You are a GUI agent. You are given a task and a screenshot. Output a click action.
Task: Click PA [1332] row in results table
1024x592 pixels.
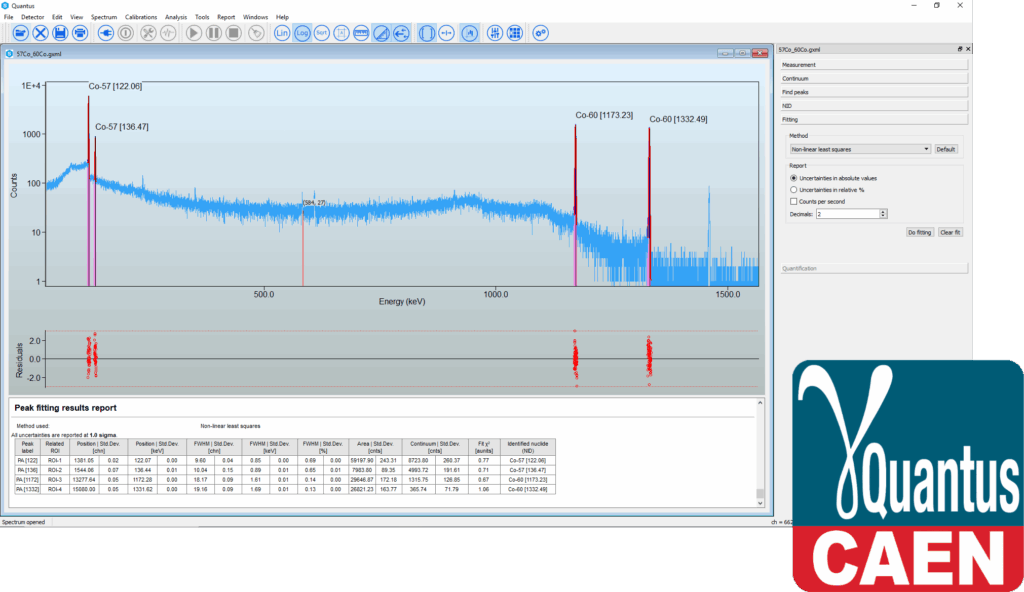point(285,489)
